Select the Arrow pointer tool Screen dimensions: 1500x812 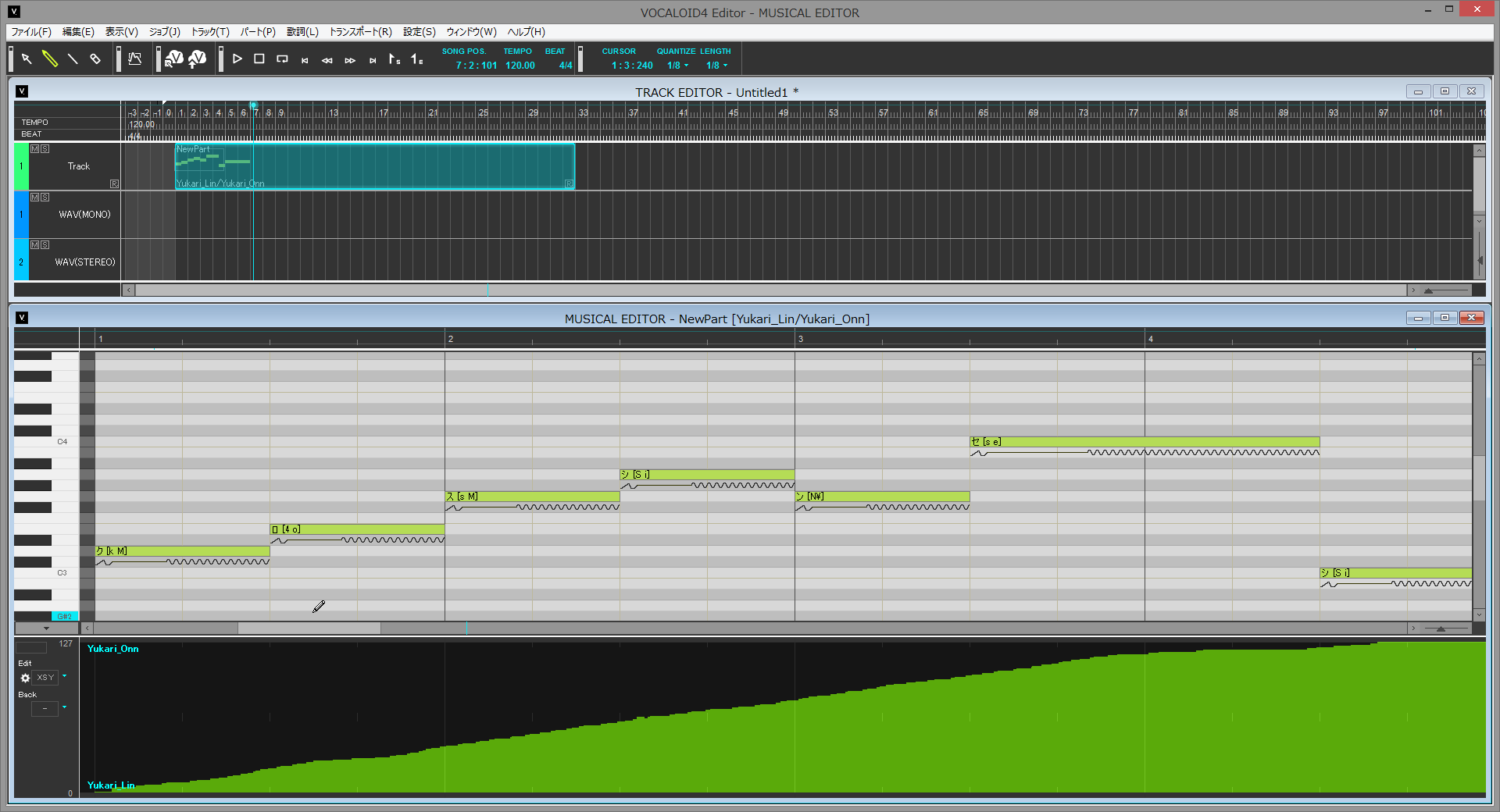point(27,59)
